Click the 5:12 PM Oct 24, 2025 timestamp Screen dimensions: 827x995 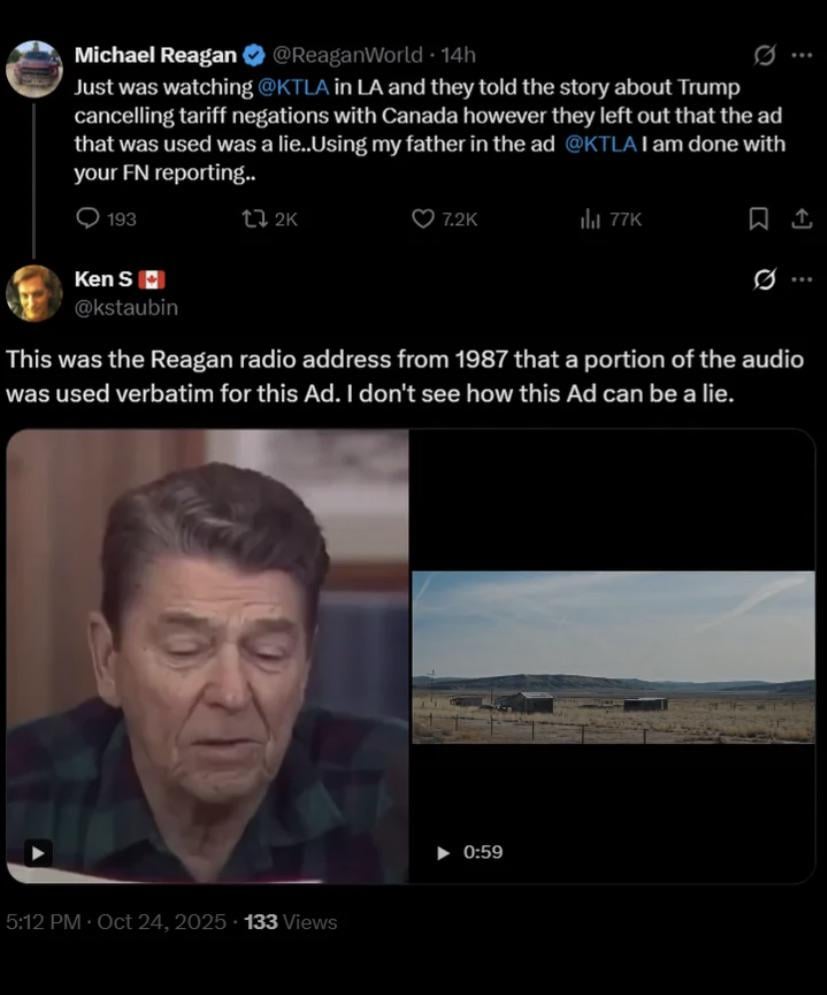pos(115,922)
